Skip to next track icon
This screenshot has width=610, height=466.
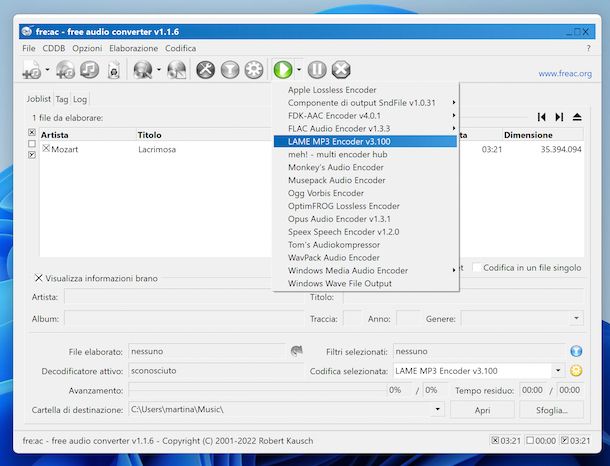(x=559, y=118)
